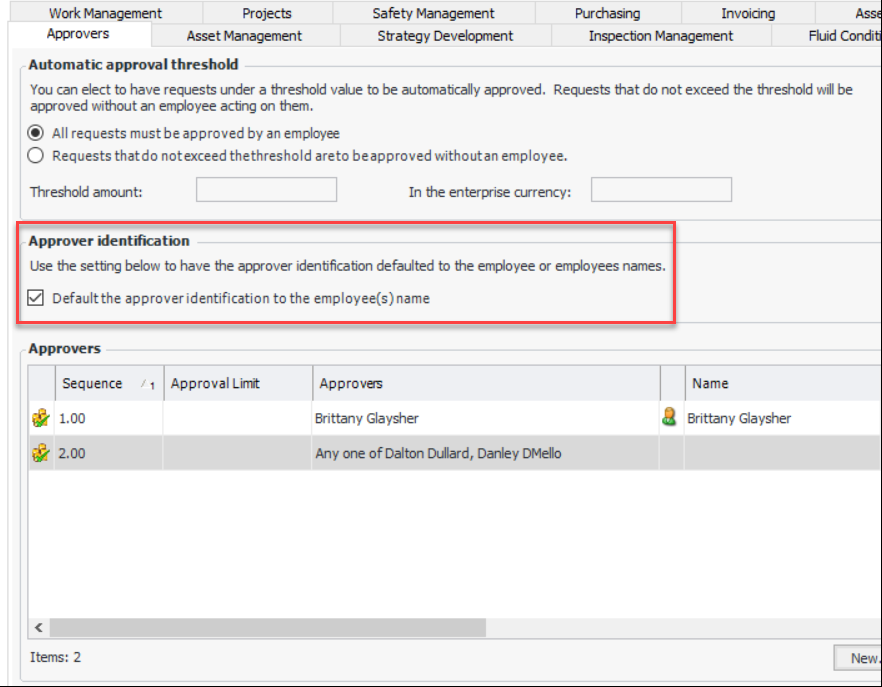Open the Purchasing tab
This screenshot has width=882, height=687.
point(607,14)
